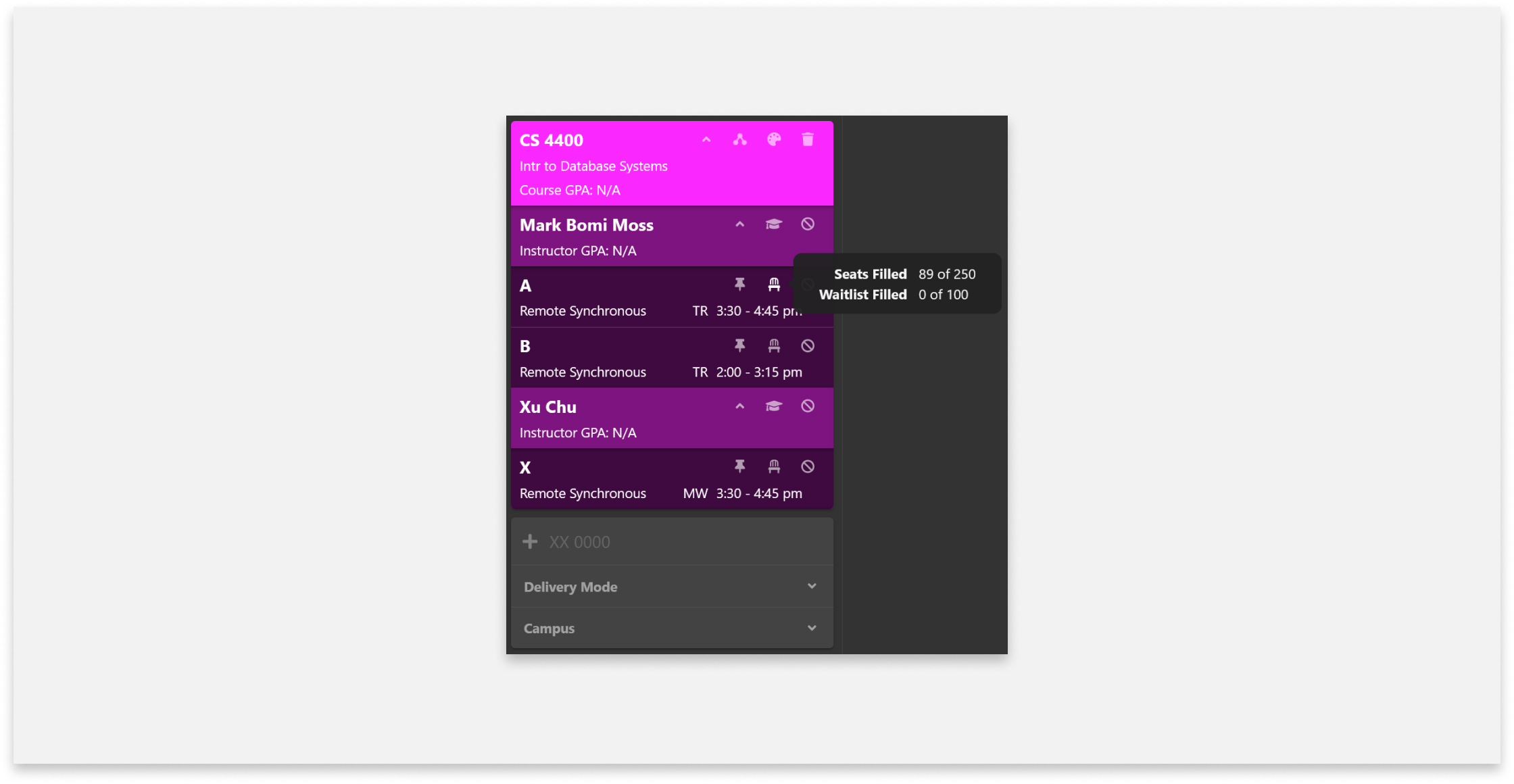Image resolution: width=1514 pixels, height=784 pixels.
Task: Click '89 of 250' seats filled value
Action: click(947, 274)
